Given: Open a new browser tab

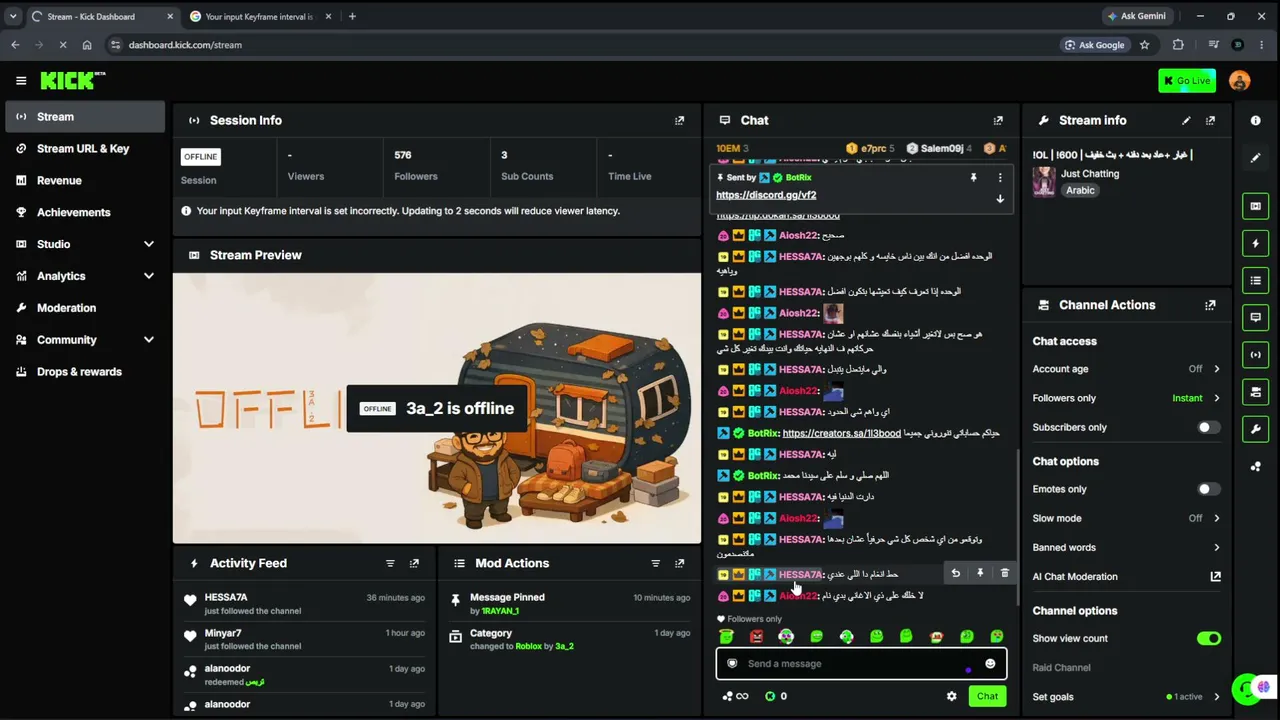Looking at the screenshot, I should tap(352, 16).
